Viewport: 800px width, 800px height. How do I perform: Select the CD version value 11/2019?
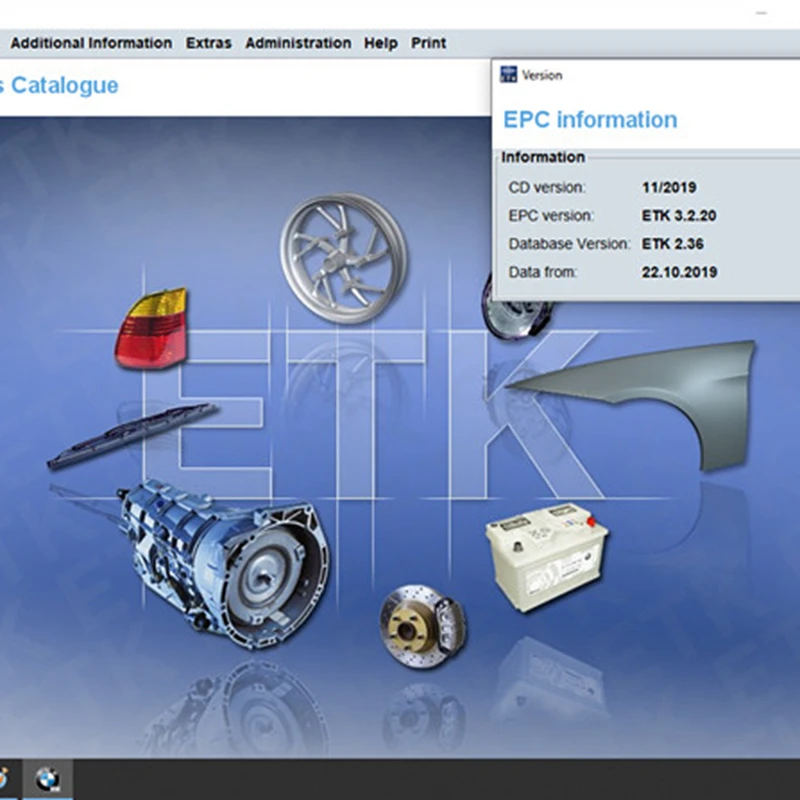(669, 187)
